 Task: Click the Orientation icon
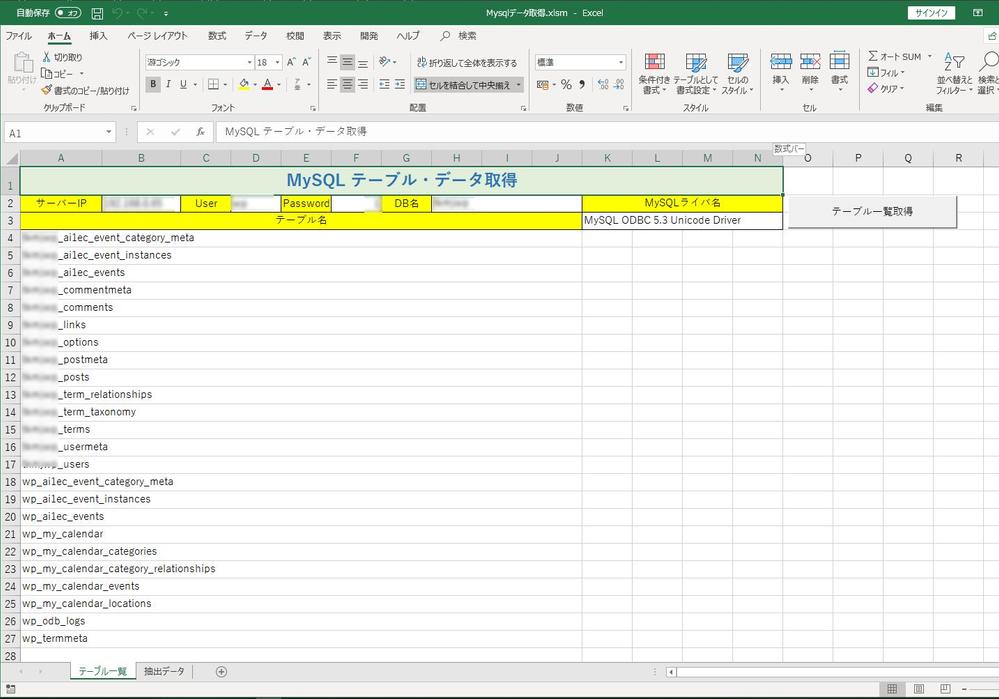[384, 62]
